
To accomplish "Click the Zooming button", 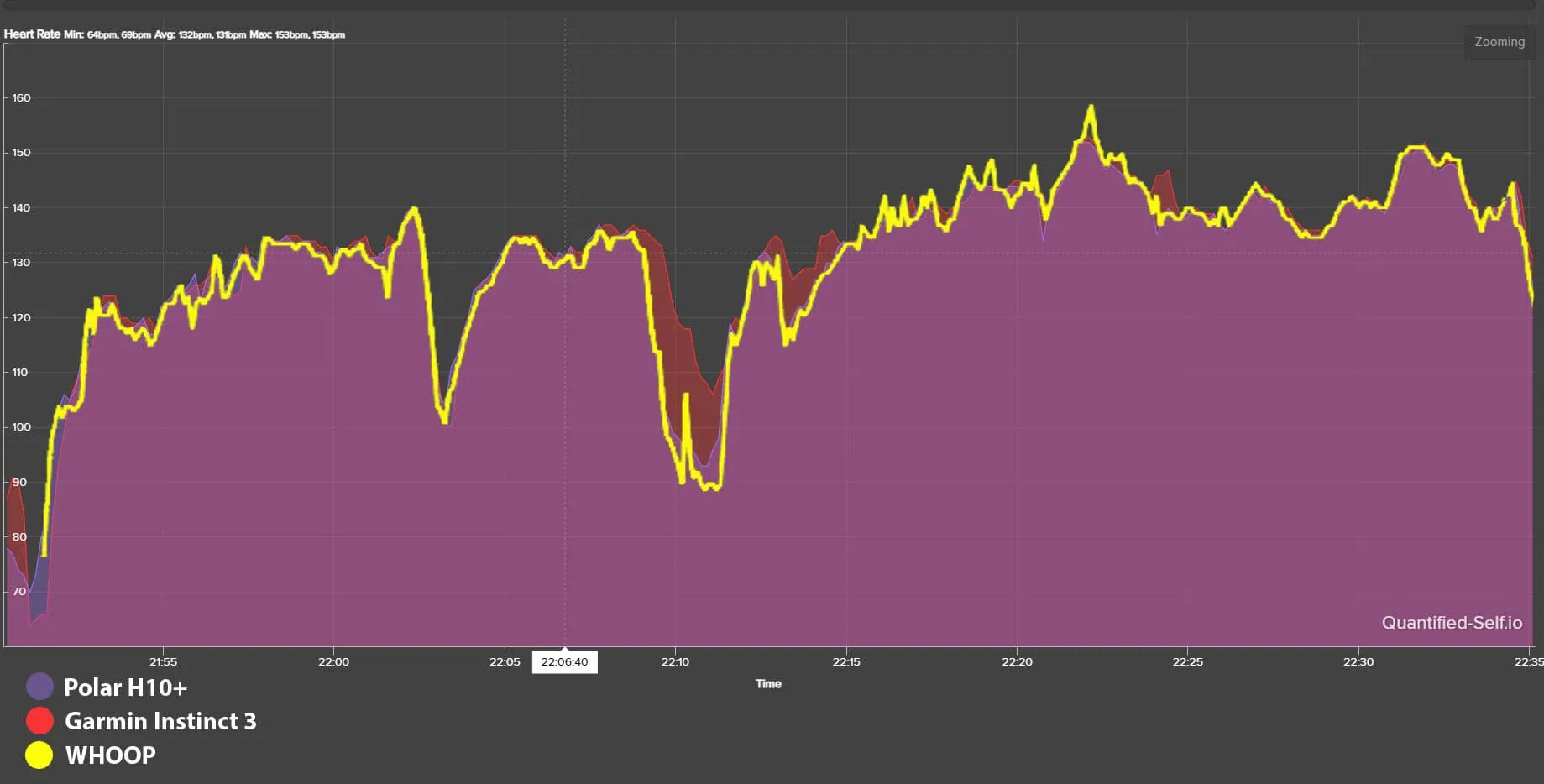I will (1500, 42).
